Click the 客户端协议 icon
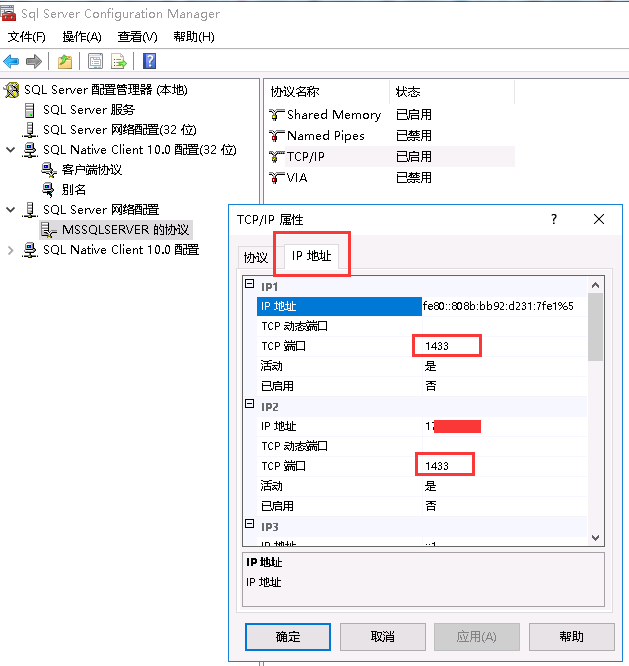This screenshot has width=629, height=666. pyautogui.click(x=49, y=170)
